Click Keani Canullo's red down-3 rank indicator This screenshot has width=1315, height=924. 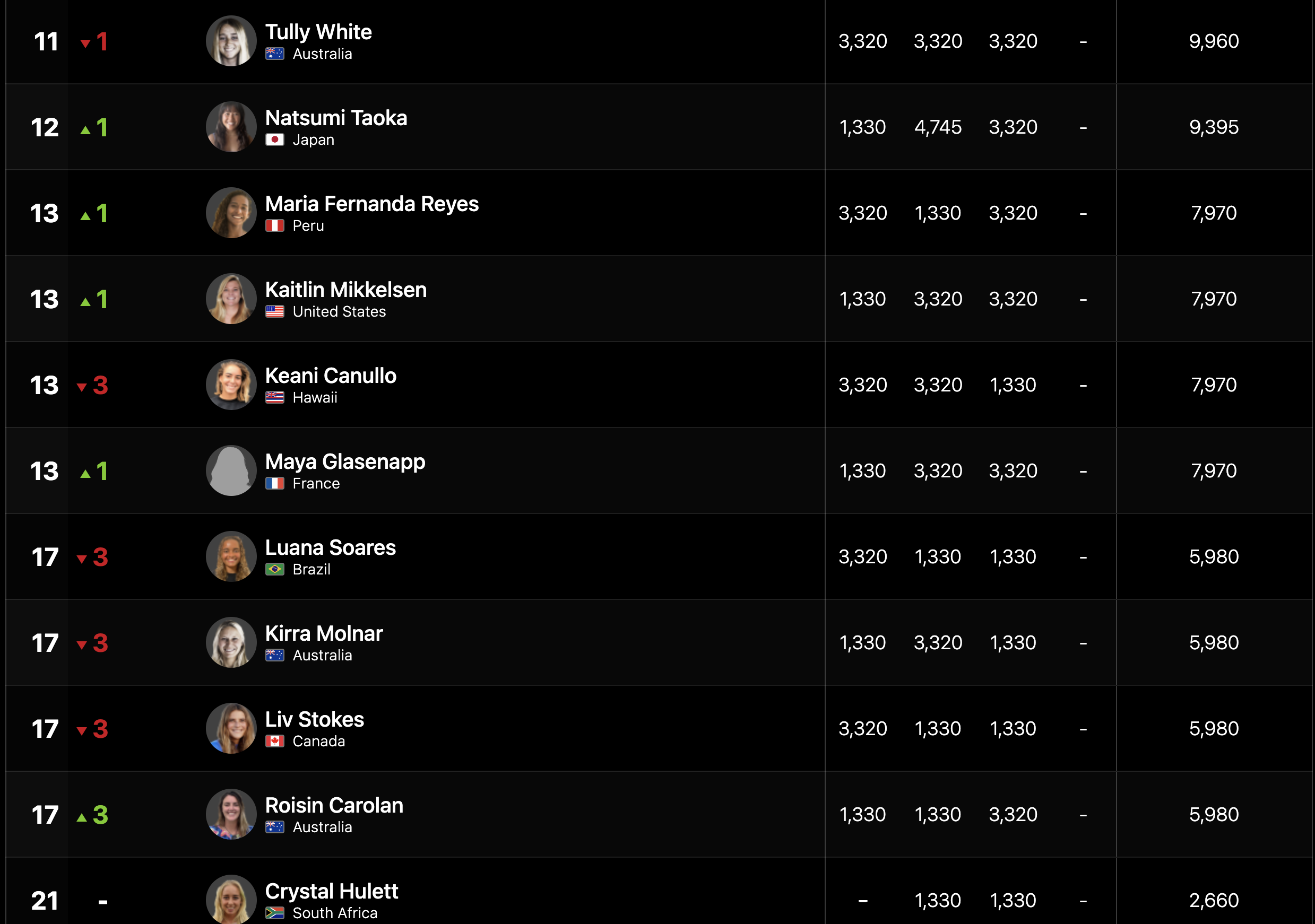pyautogui.click(x=93, y=385)
